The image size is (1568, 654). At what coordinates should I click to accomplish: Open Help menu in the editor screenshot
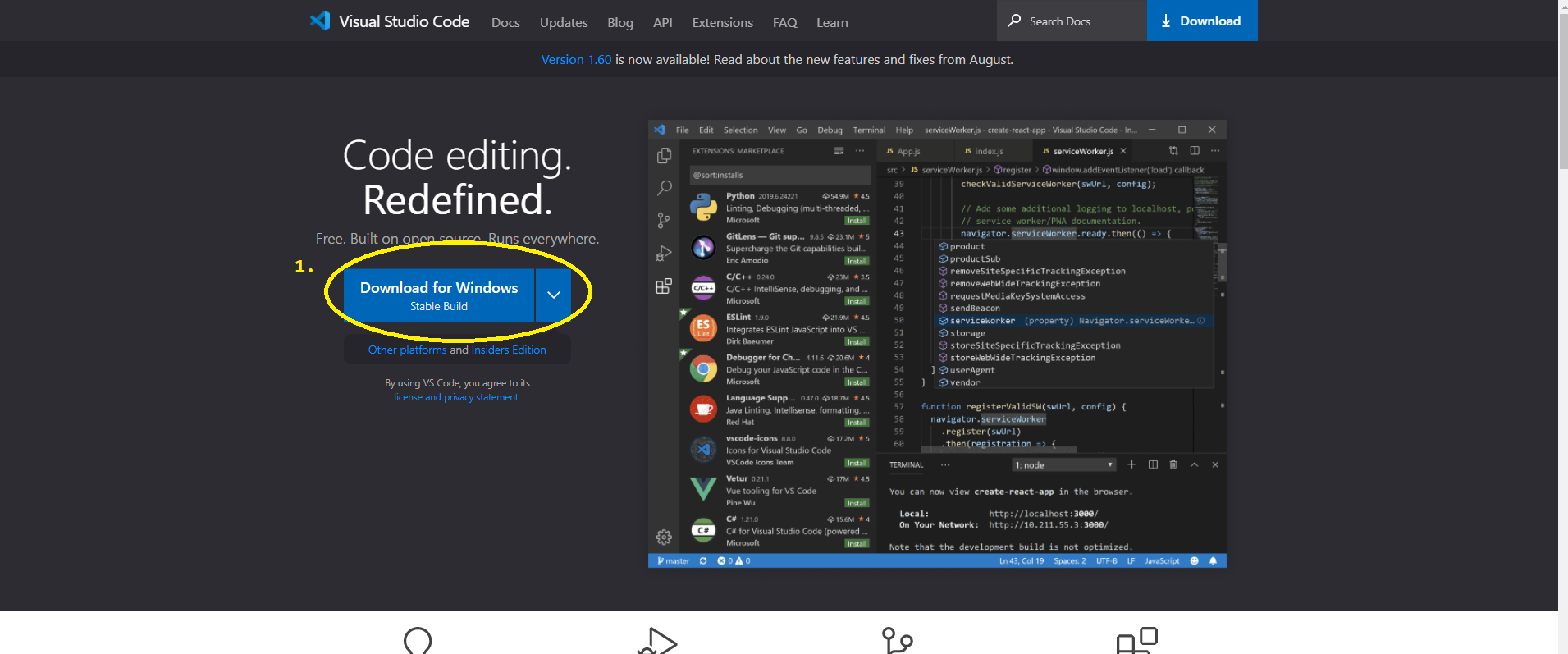pyautogui.click(x=904, y=130)
